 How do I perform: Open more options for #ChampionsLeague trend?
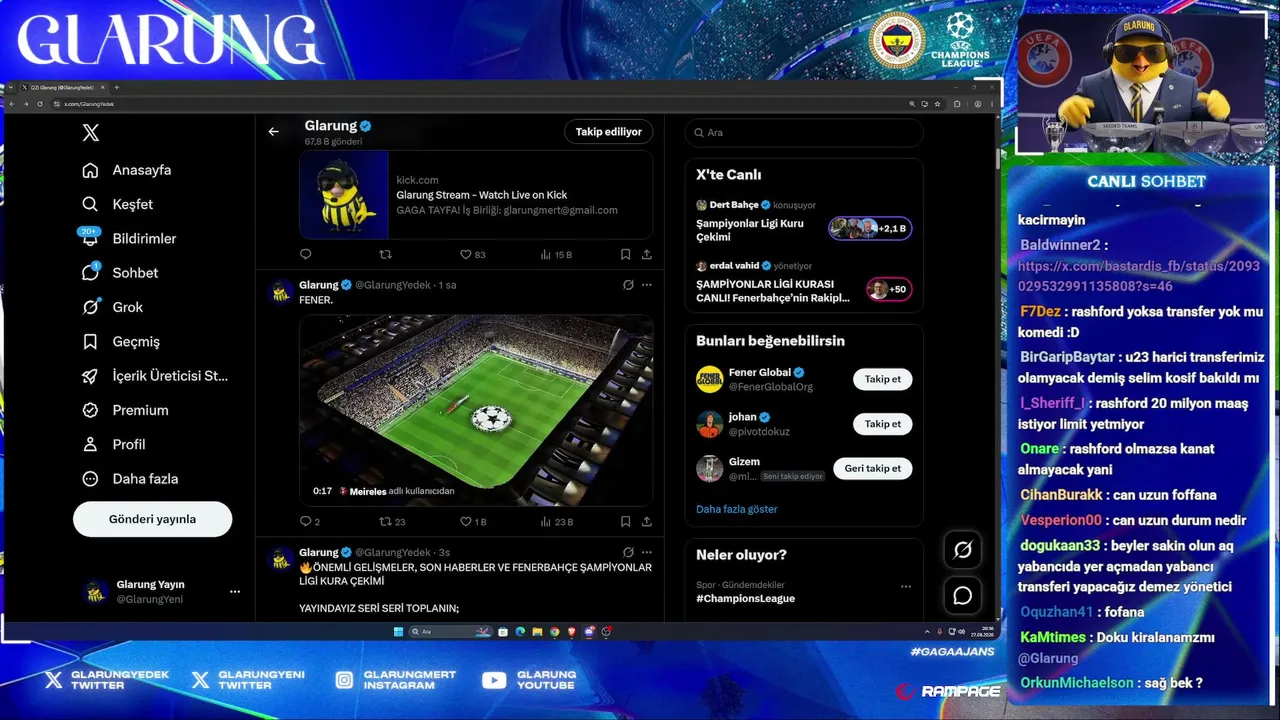(906, 586)
